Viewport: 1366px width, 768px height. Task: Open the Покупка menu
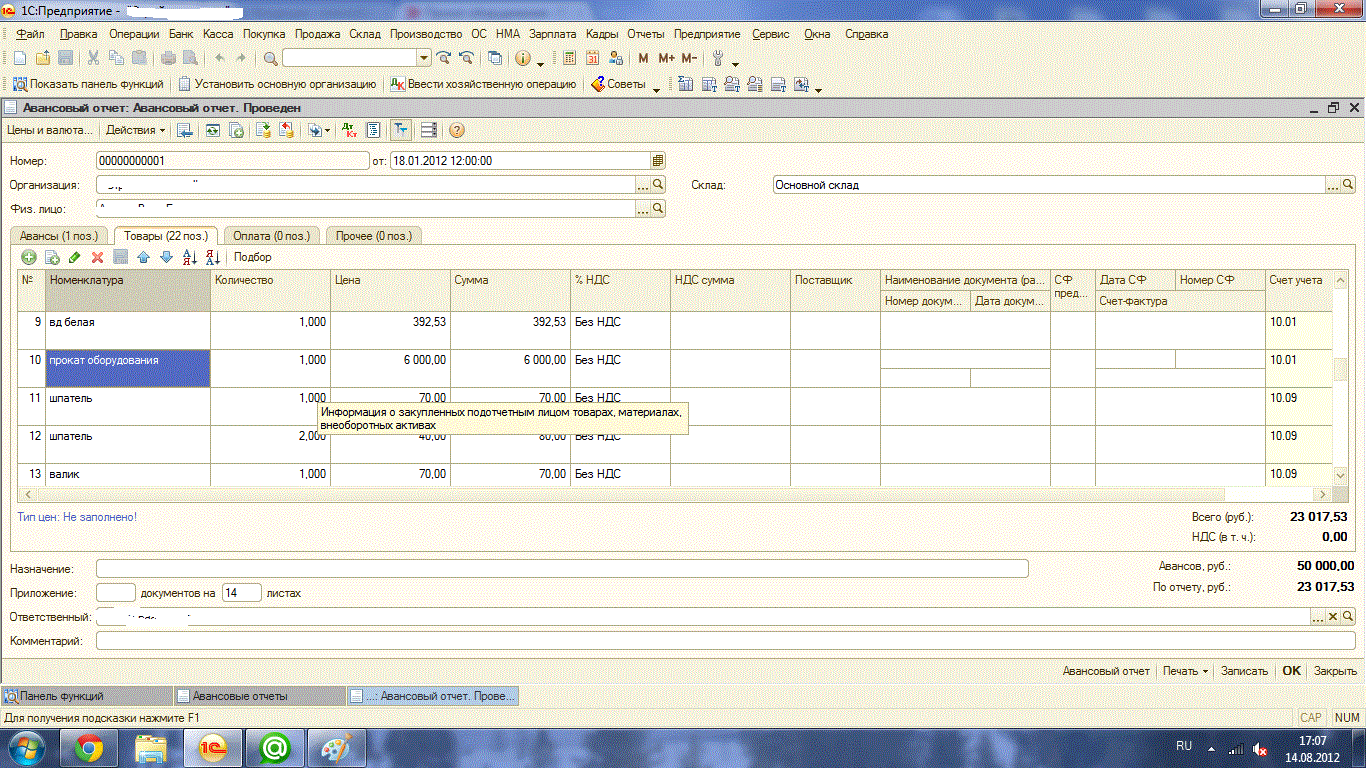tap(264, 34)
